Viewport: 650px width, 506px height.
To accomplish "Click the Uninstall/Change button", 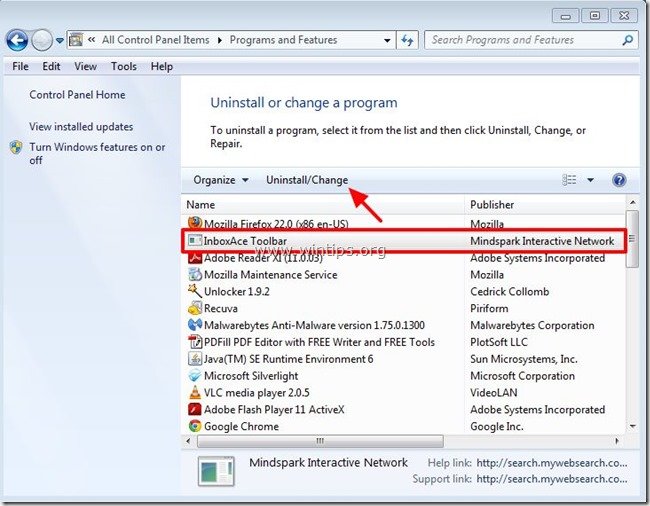I will point(307,180).
